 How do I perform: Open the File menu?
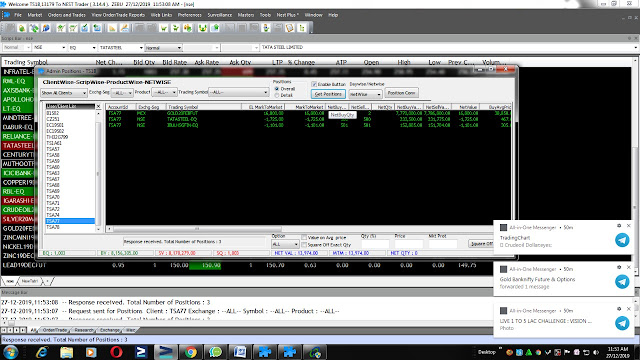click(18, 15)
